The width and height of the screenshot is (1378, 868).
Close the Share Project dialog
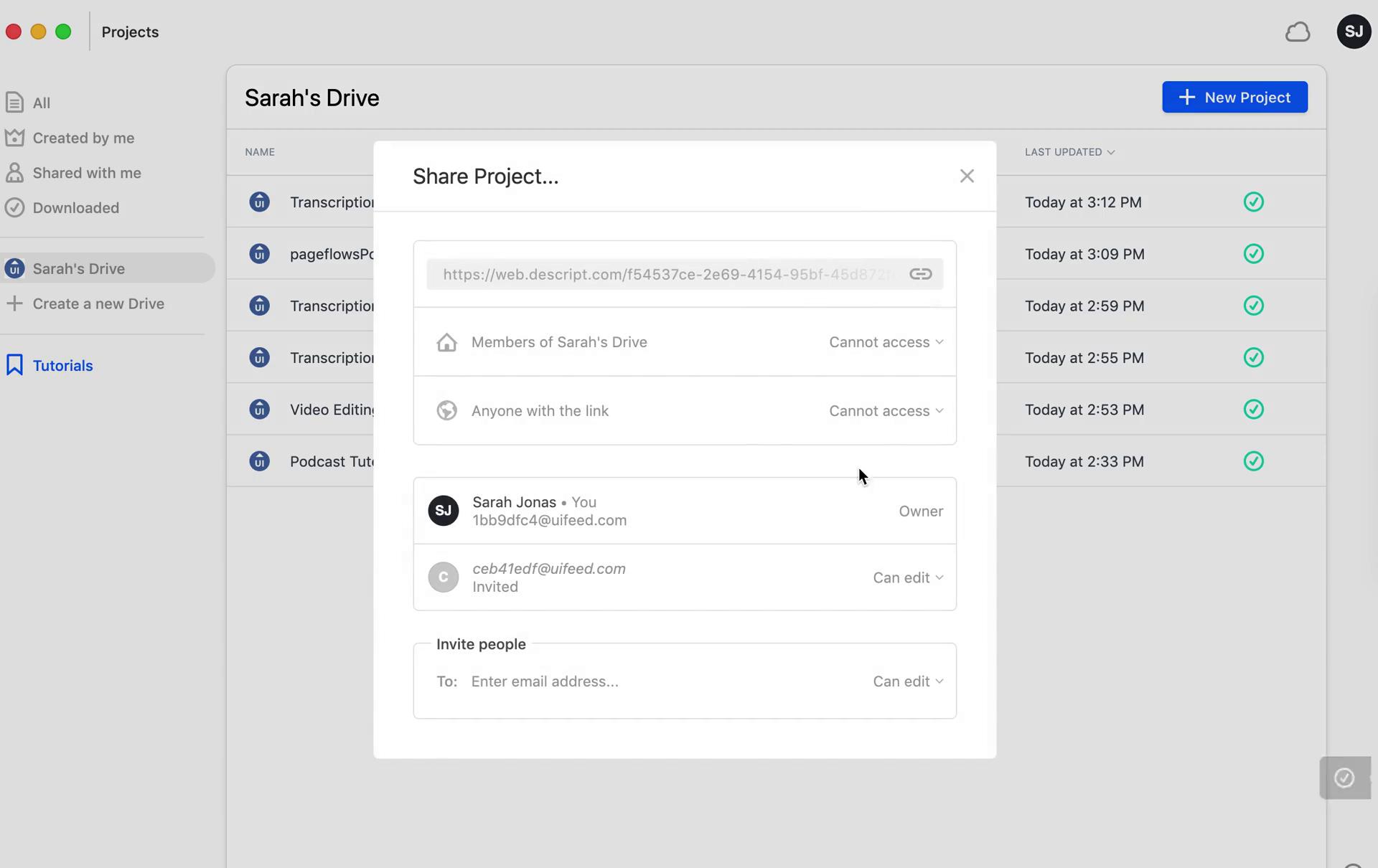point(966,175)
